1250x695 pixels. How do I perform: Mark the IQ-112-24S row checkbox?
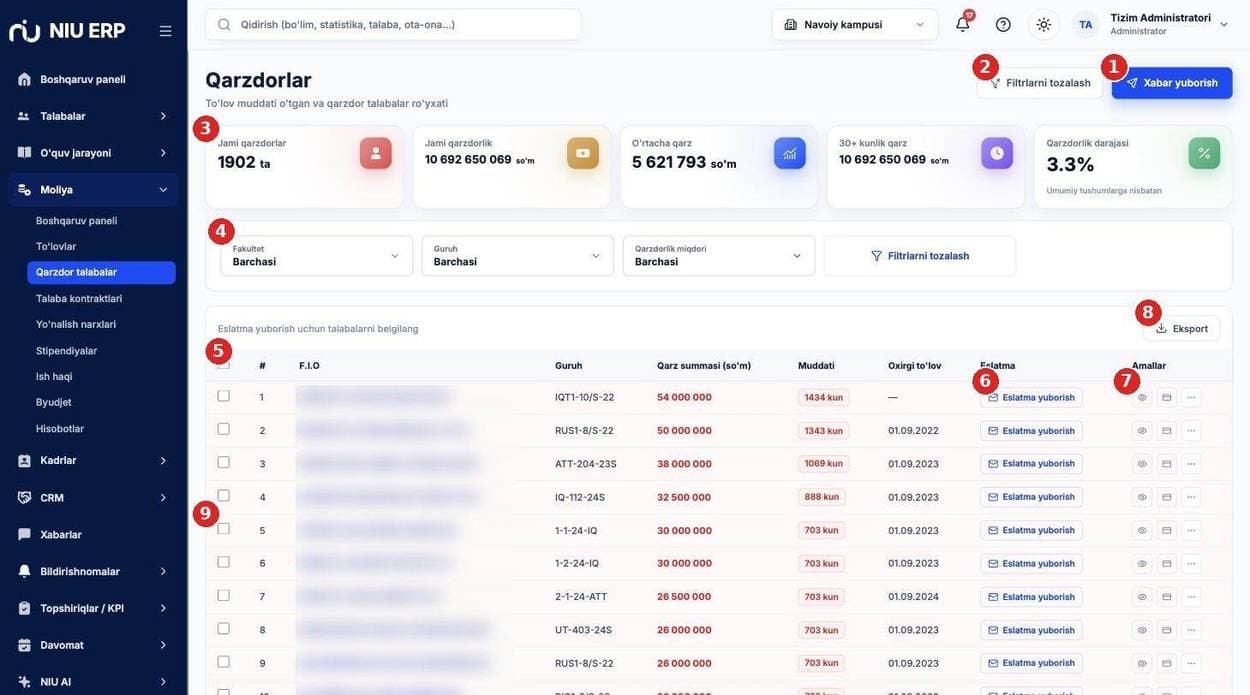[x=223, y=495]
